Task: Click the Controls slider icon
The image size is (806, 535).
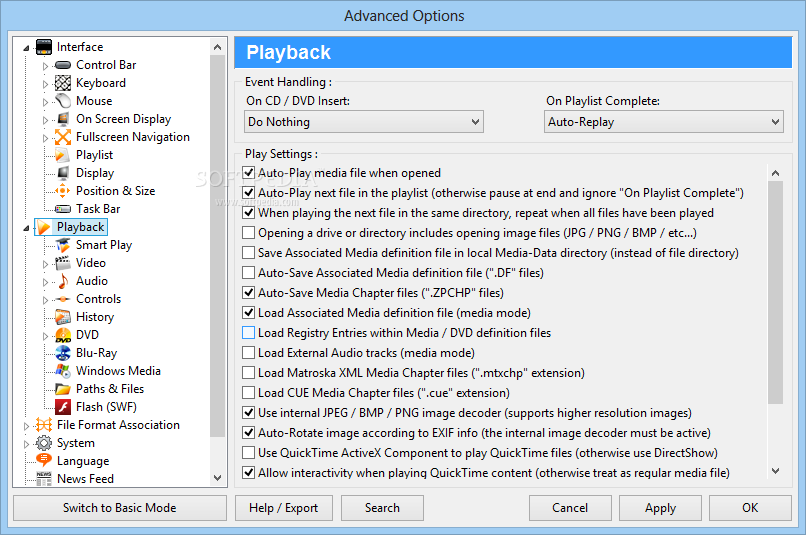Action: pos(63,299)
